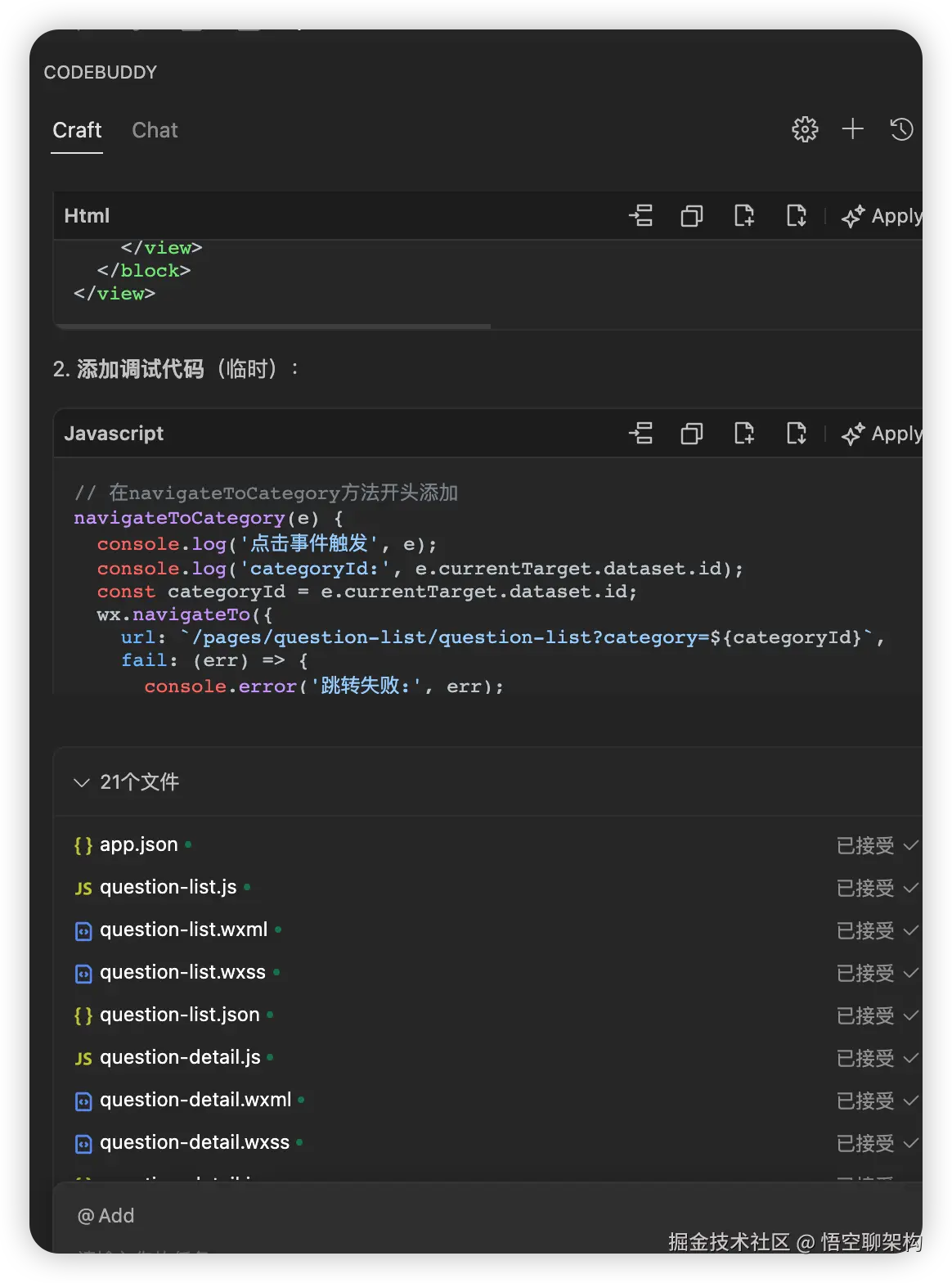This screenshot has width=952, height=1283.
Task: Copy the Javascript code block
Action: tap(692, 434)
